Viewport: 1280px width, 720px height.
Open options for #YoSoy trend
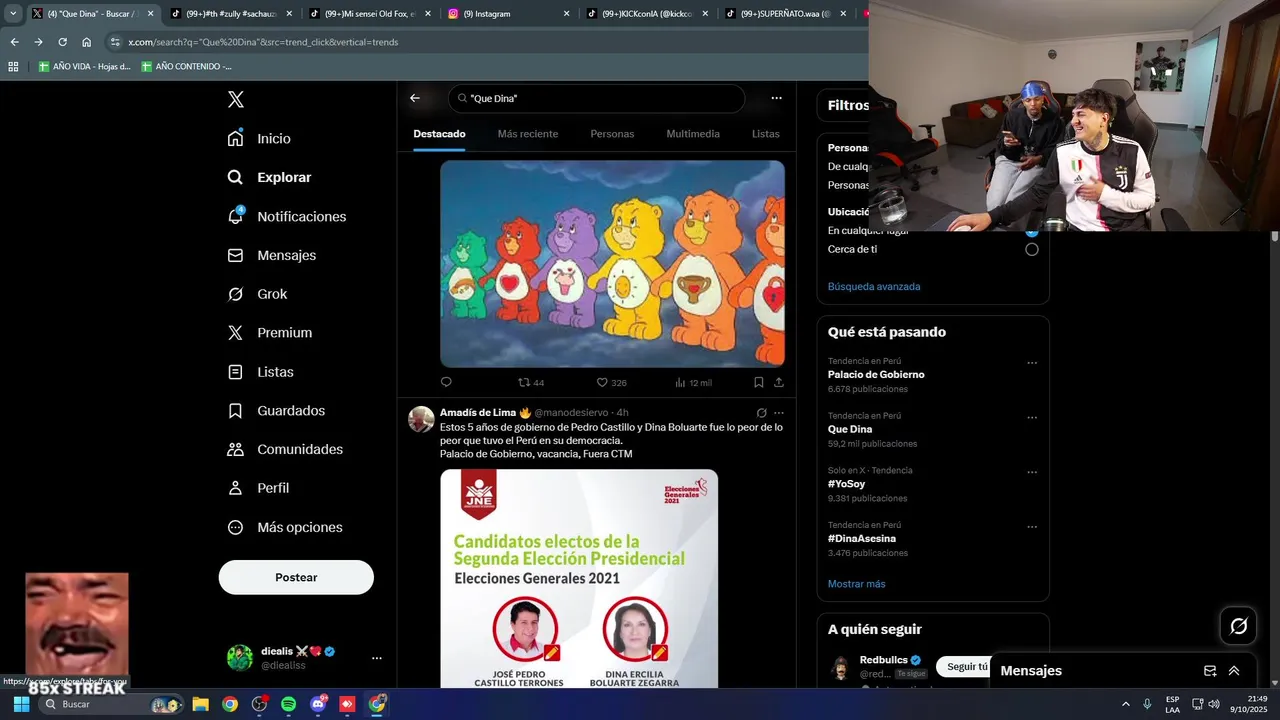pyautogui.click(x=1032, y=472)
